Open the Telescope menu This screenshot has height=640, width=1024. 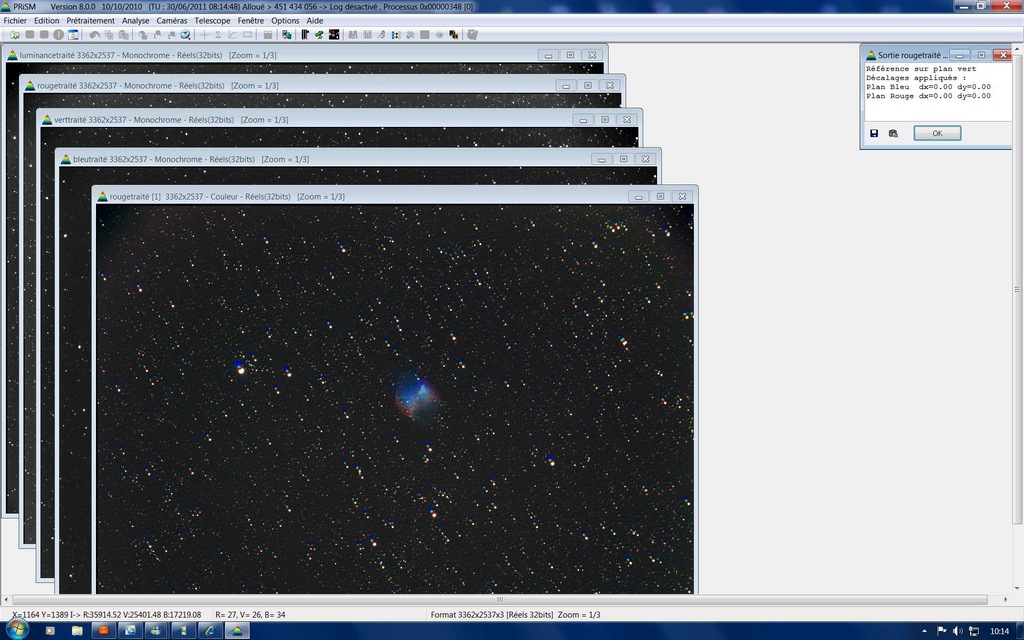(x=212, y=20)
